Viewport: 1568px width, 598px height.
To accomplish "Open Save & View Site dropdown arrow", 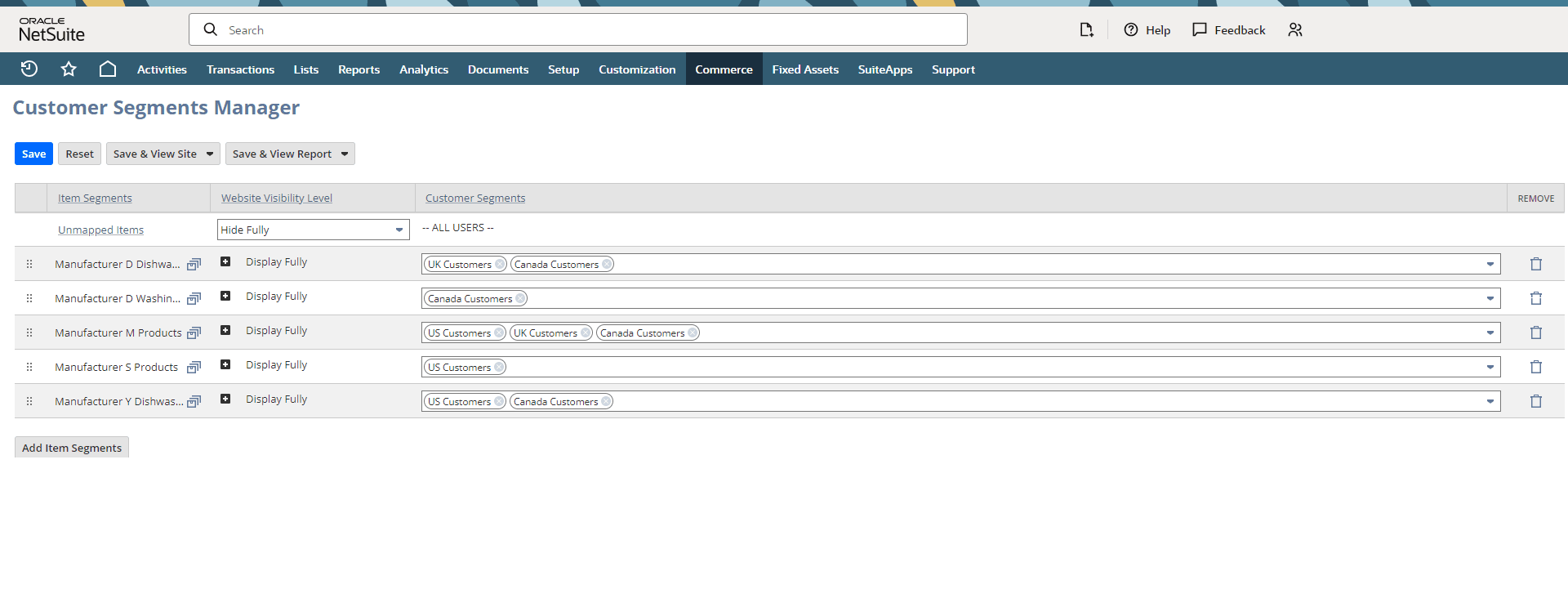I will (x=210, y=154).
